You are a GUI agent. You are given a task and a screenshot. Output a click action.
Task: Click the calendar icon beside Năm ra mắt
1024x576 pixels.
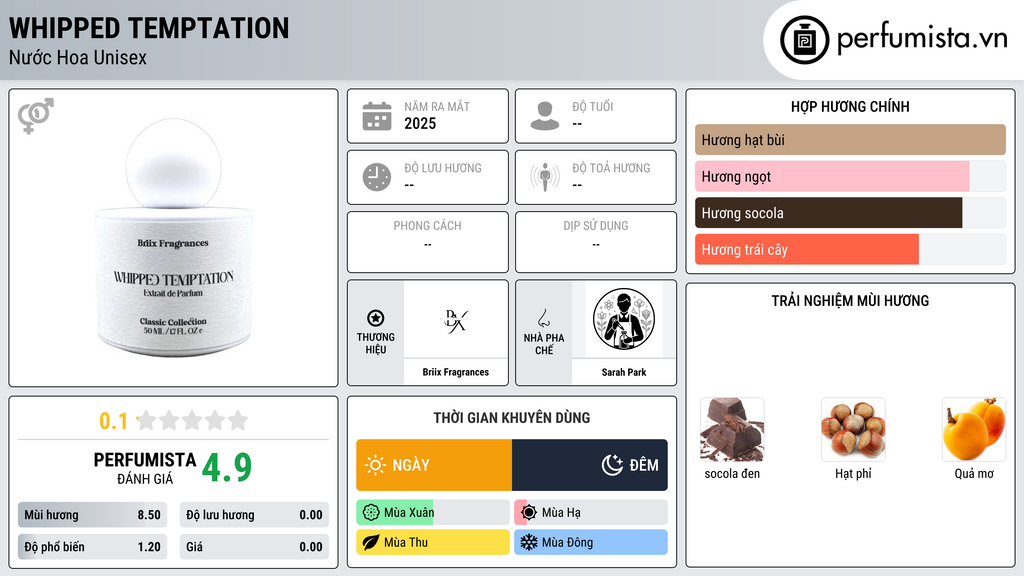pyautogui.click(x=377, y=116)
